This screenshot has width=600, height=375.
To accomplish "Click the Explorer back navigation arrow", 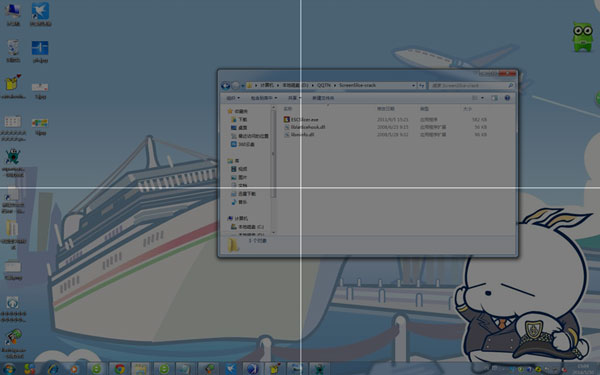I will pos(225,85).
